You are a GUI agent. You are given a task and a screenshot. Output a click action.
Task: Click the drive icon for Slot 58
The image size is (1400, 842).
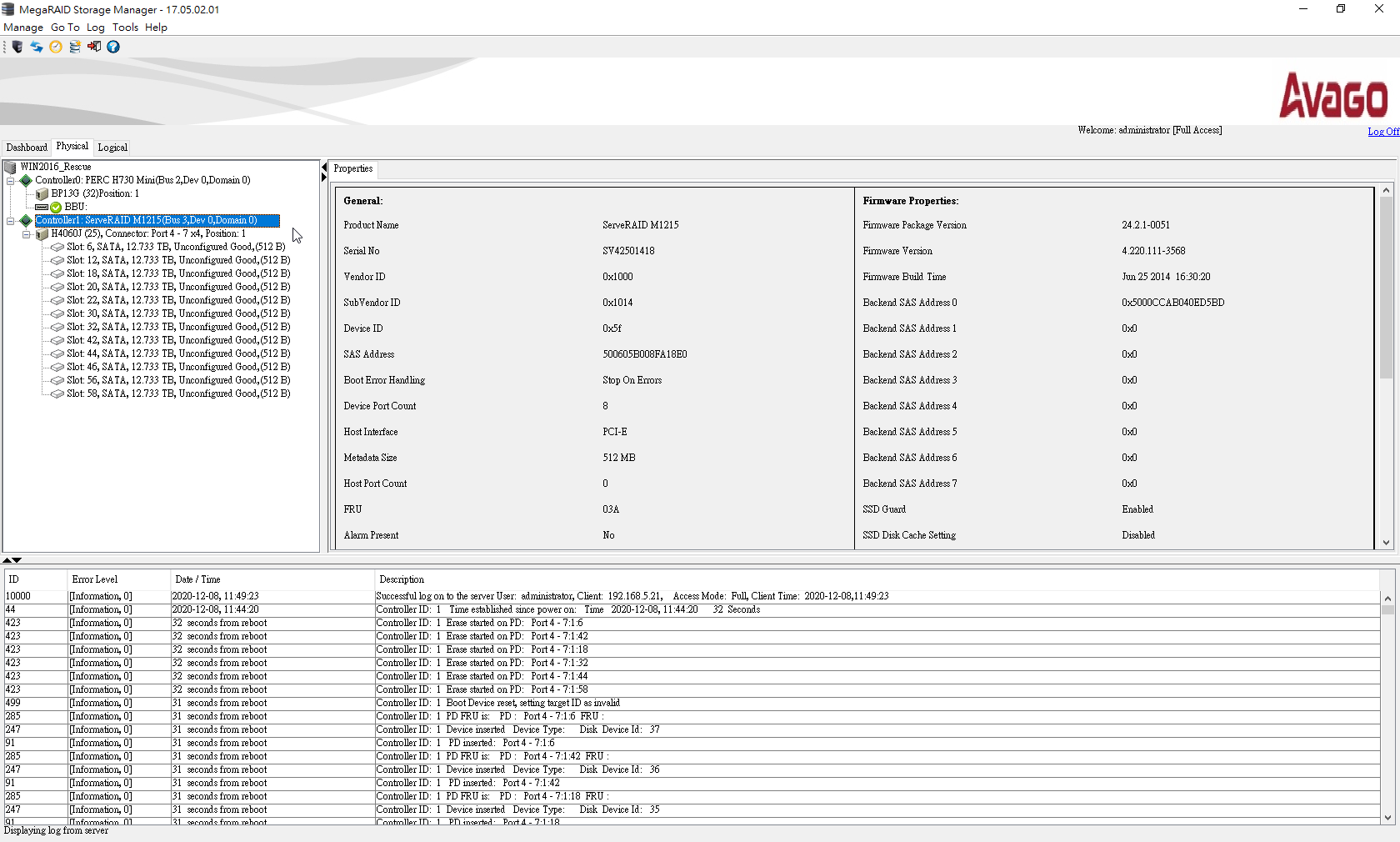(57, 393)
